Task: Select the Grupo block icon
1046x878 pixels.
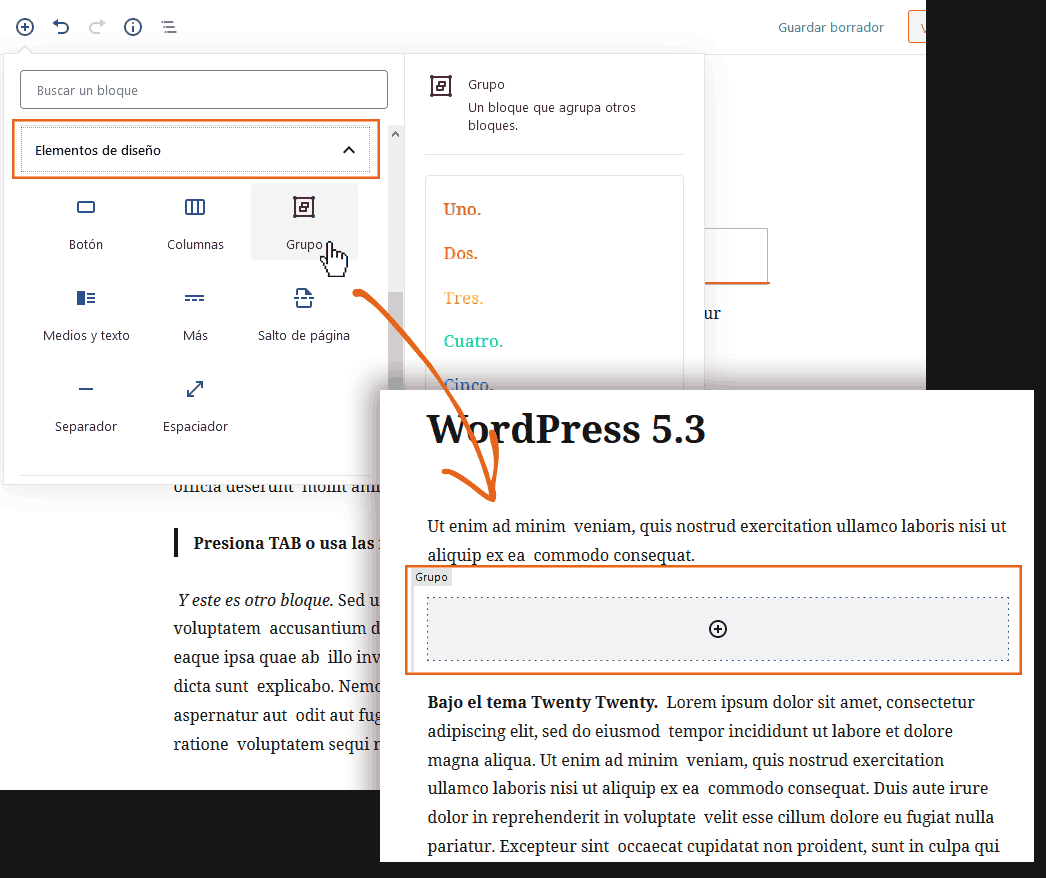Action: click(x=304, y=208)
